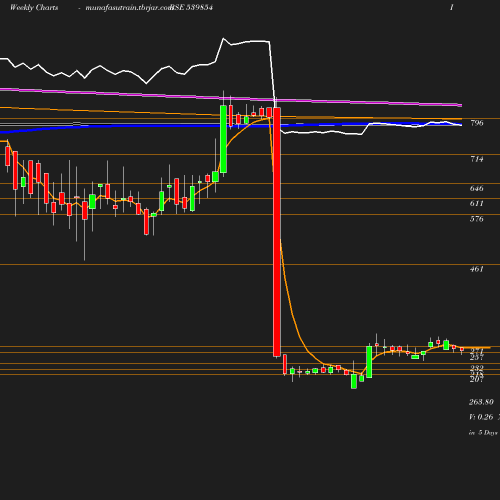Click the price label '461'
Image resolution: width=500 pixels, height=500 pixels.
point(477,269)
